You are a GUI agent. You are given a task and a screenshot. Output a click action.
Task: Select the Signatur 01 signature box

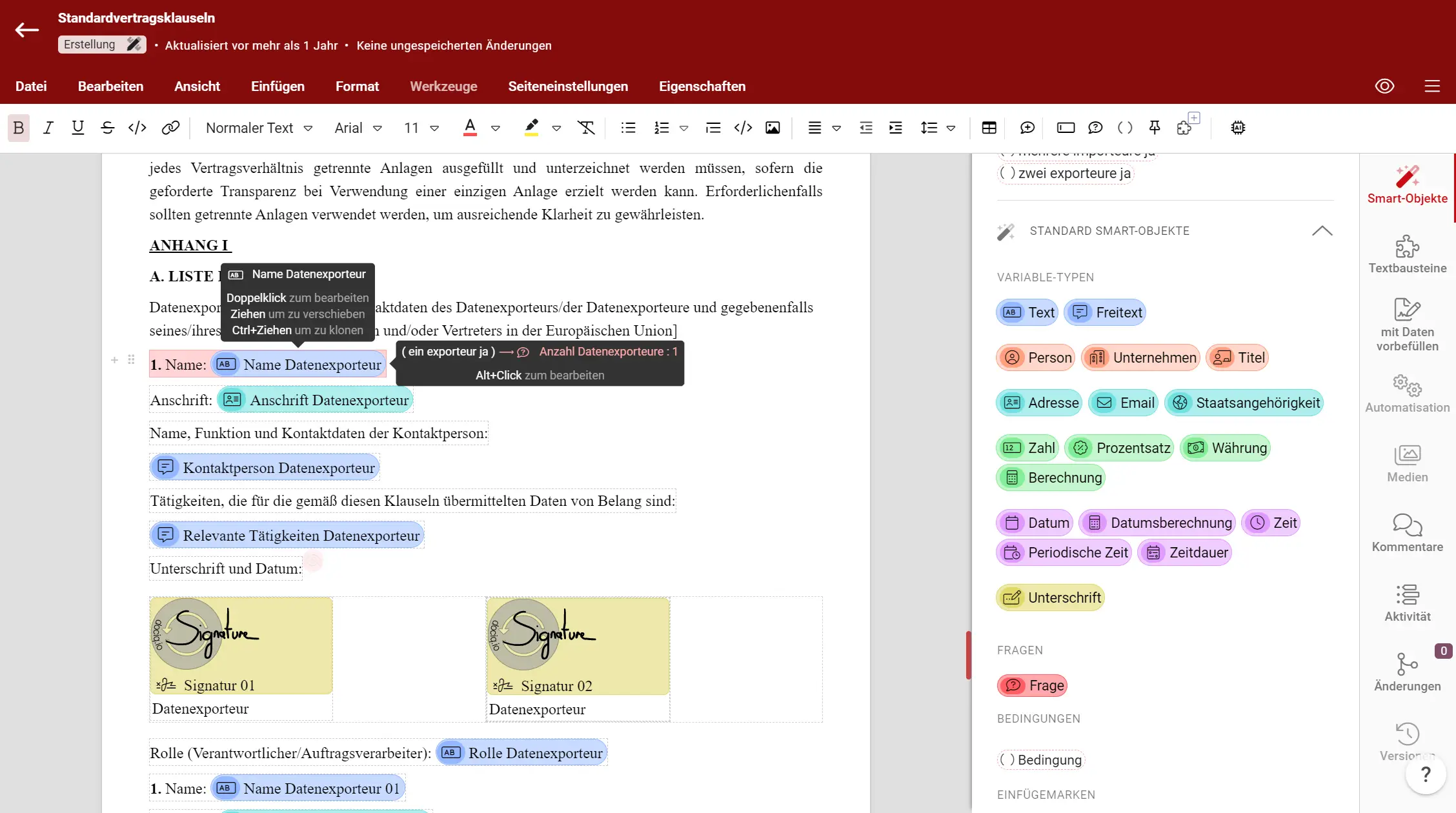[x=241, y=646]
